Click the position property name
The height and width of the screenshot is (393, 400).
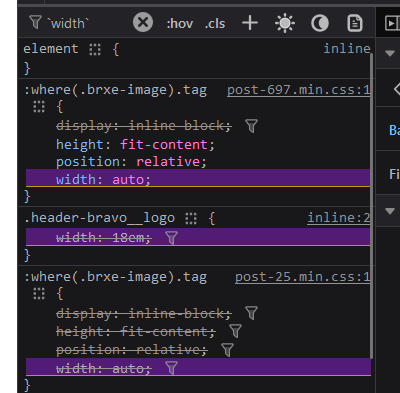coord(88,162)
